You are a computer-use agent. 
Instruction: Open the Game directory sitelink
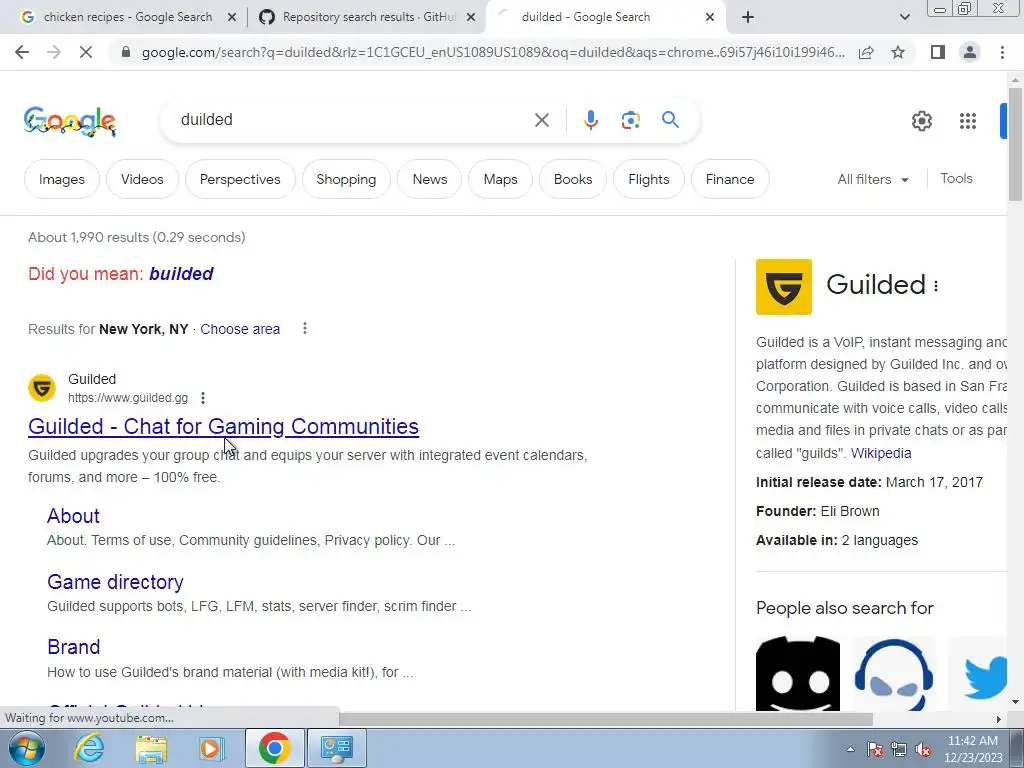(x=115, y=582)
